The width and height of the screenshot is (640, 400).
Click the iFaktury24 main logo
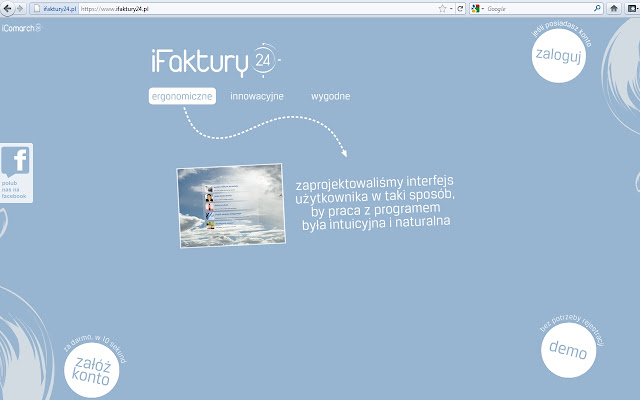pyautogui.click(x=216, y=60)
